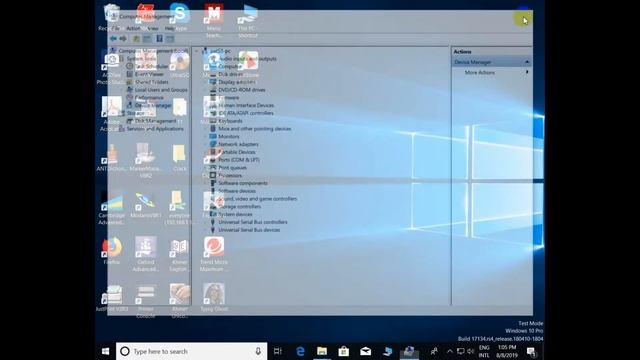Screen dimensions: 640x360
Task: Click More Actions in Actions pane
Action: tap(480, 72)
